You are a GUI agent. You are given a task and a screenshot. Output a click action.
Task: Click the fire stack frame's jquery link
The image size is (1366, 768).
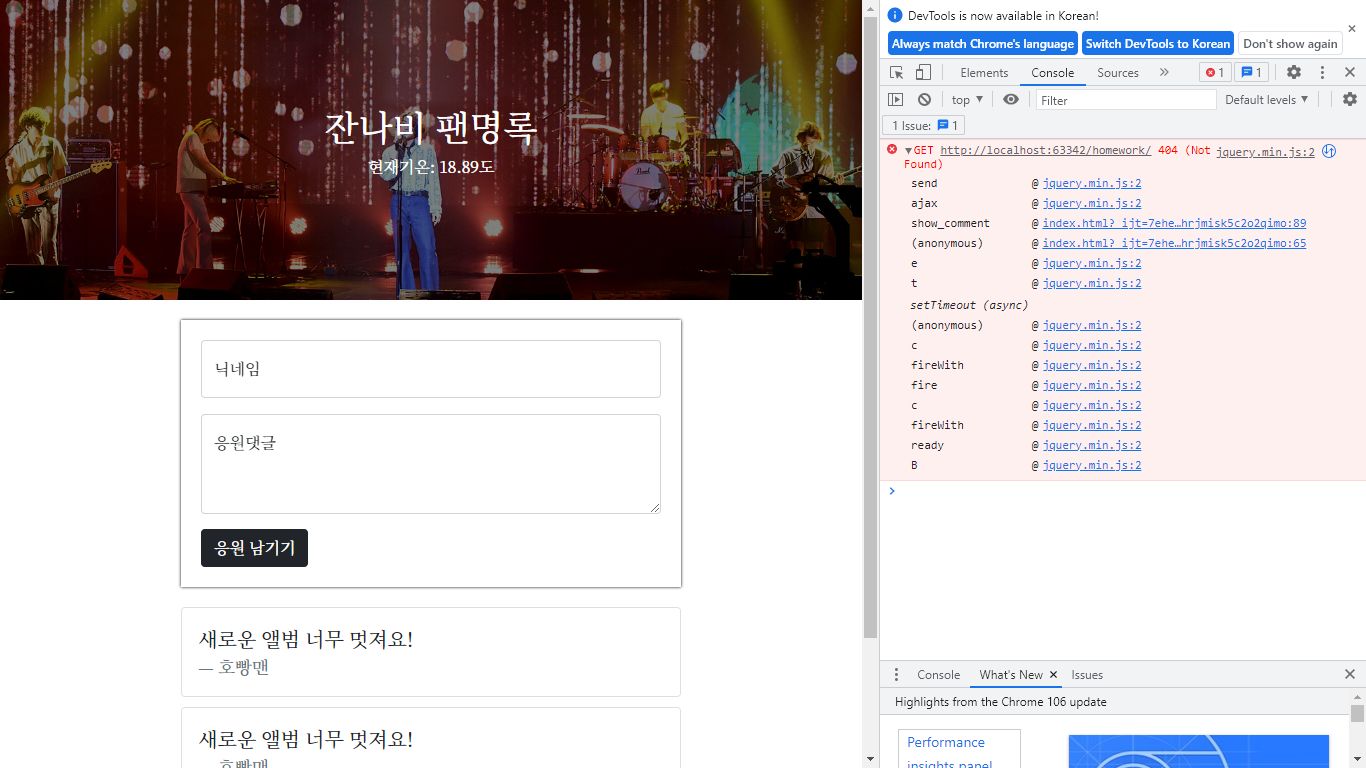tap(1092, 385)
